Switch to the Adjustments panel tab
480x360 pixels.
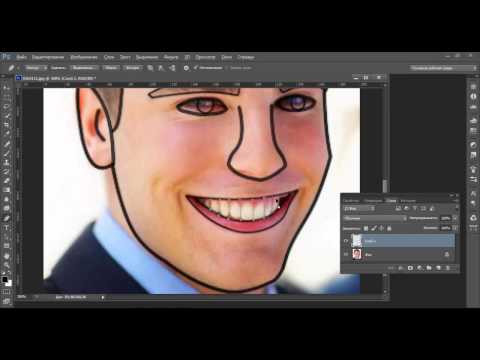[x=373, y=201]
